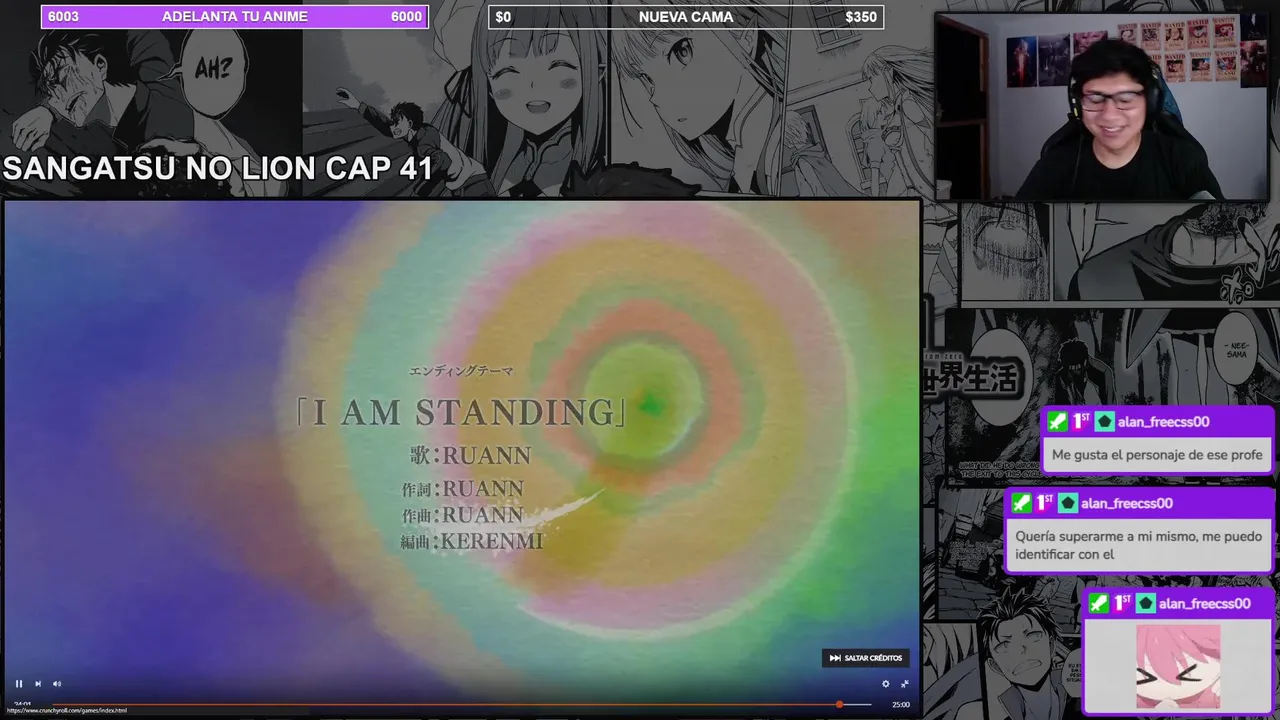Click the 6003 counter value

tap(63, 17)
